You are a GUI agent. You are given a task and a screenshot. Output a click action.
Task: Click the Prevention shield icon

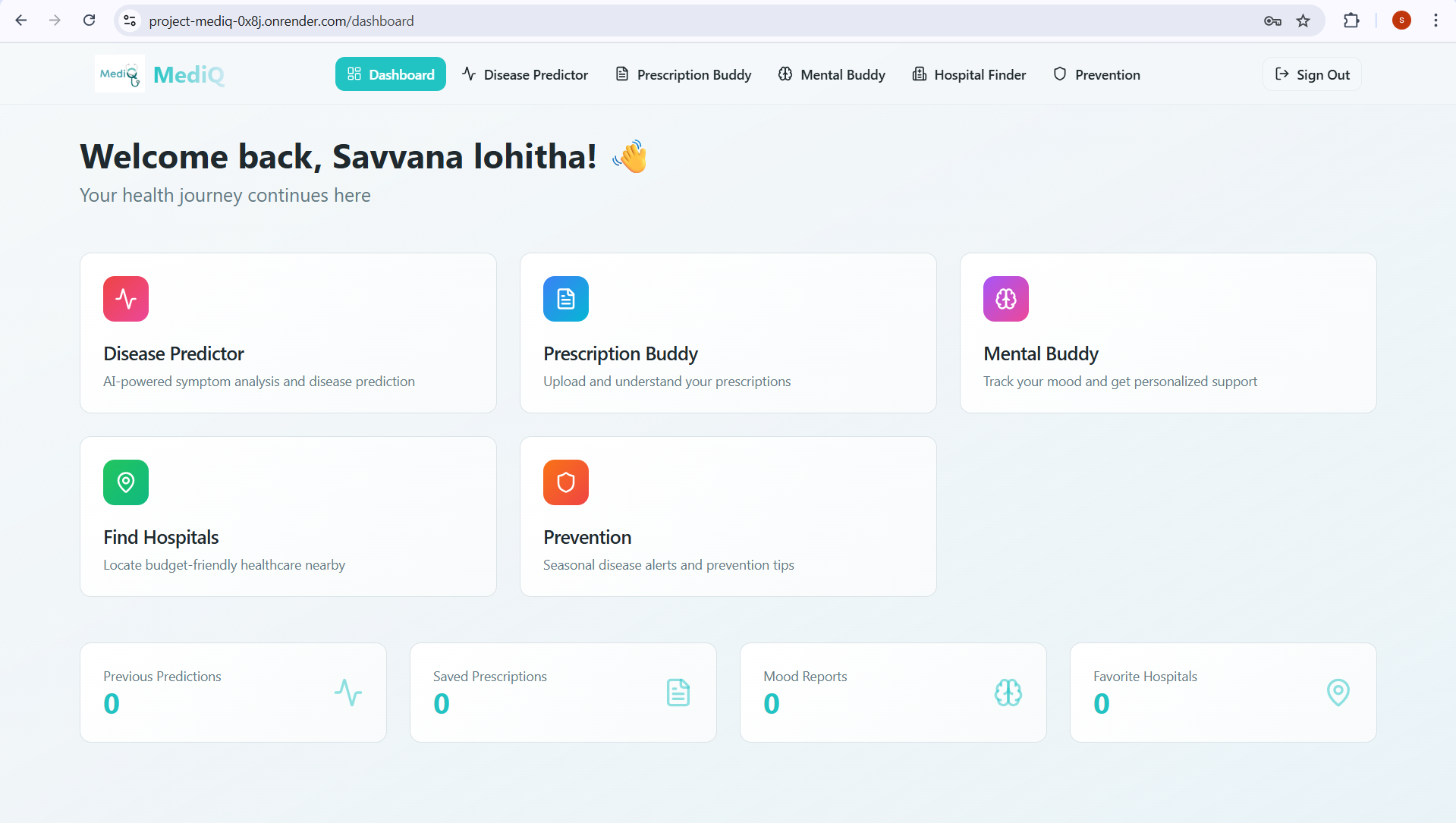[x=565, y=482]
